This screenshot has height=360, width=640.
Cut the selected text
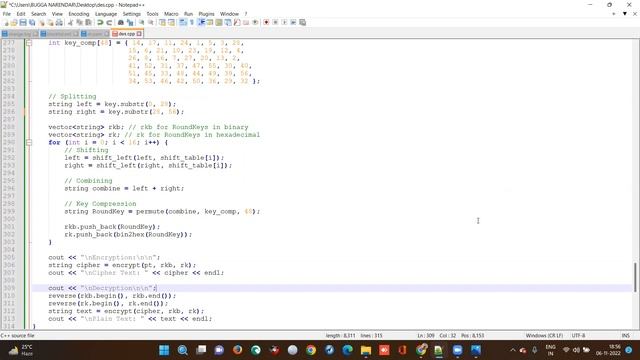click(70, 22)
